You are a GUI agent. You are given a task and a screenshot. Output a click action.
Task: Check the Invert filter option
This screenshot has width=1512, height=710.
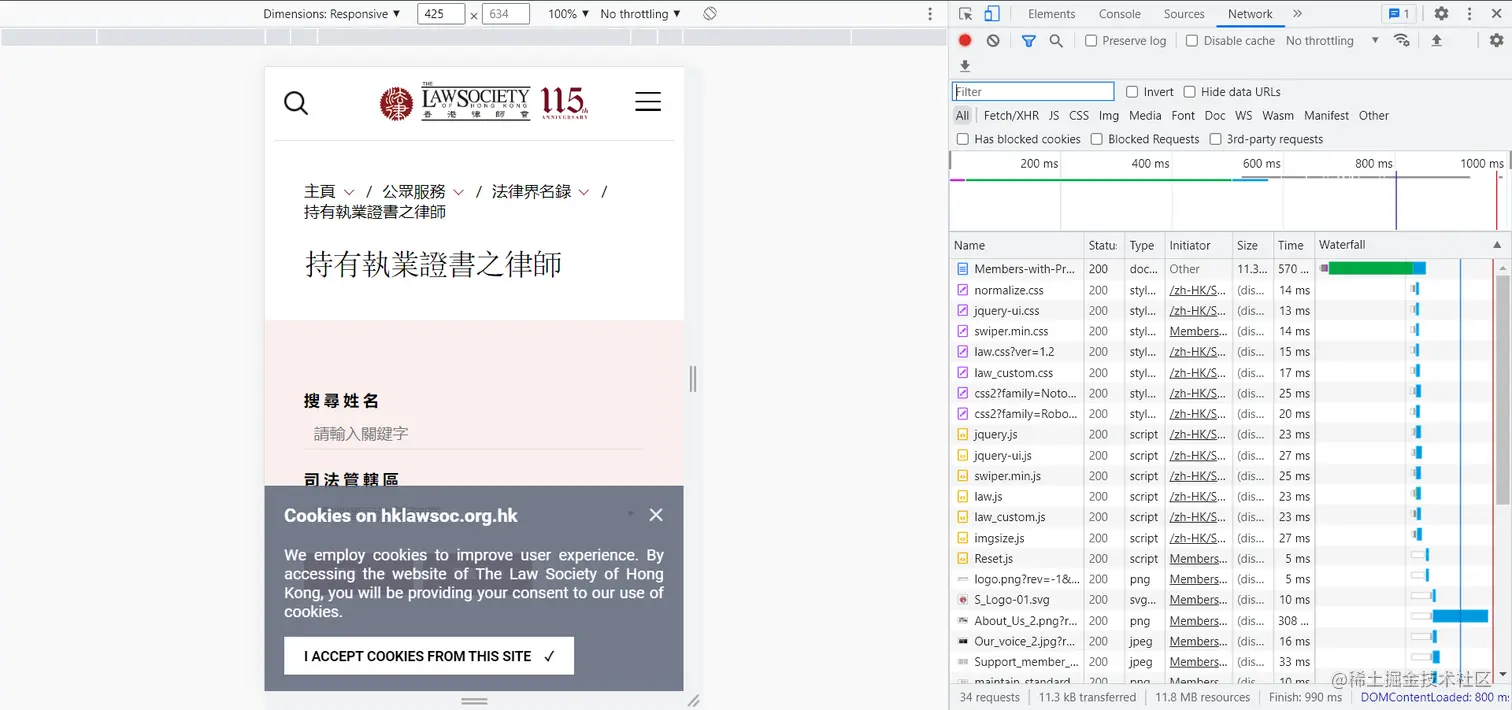[1132, 92]
